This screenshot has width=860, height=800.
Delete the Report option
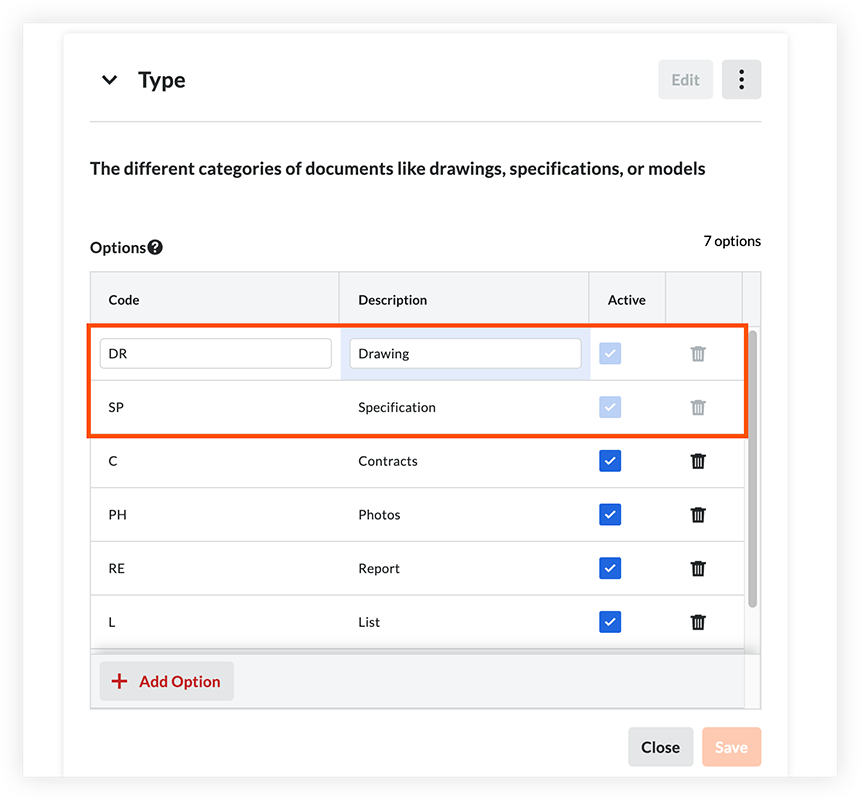(x=698, y=569)
